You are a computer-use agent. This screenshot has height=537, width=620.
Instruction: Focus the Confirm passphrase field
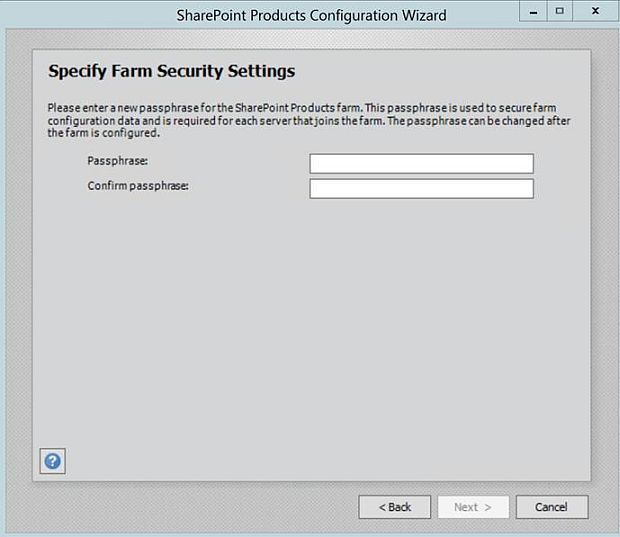pyautogui.click(x=422, y=189)
